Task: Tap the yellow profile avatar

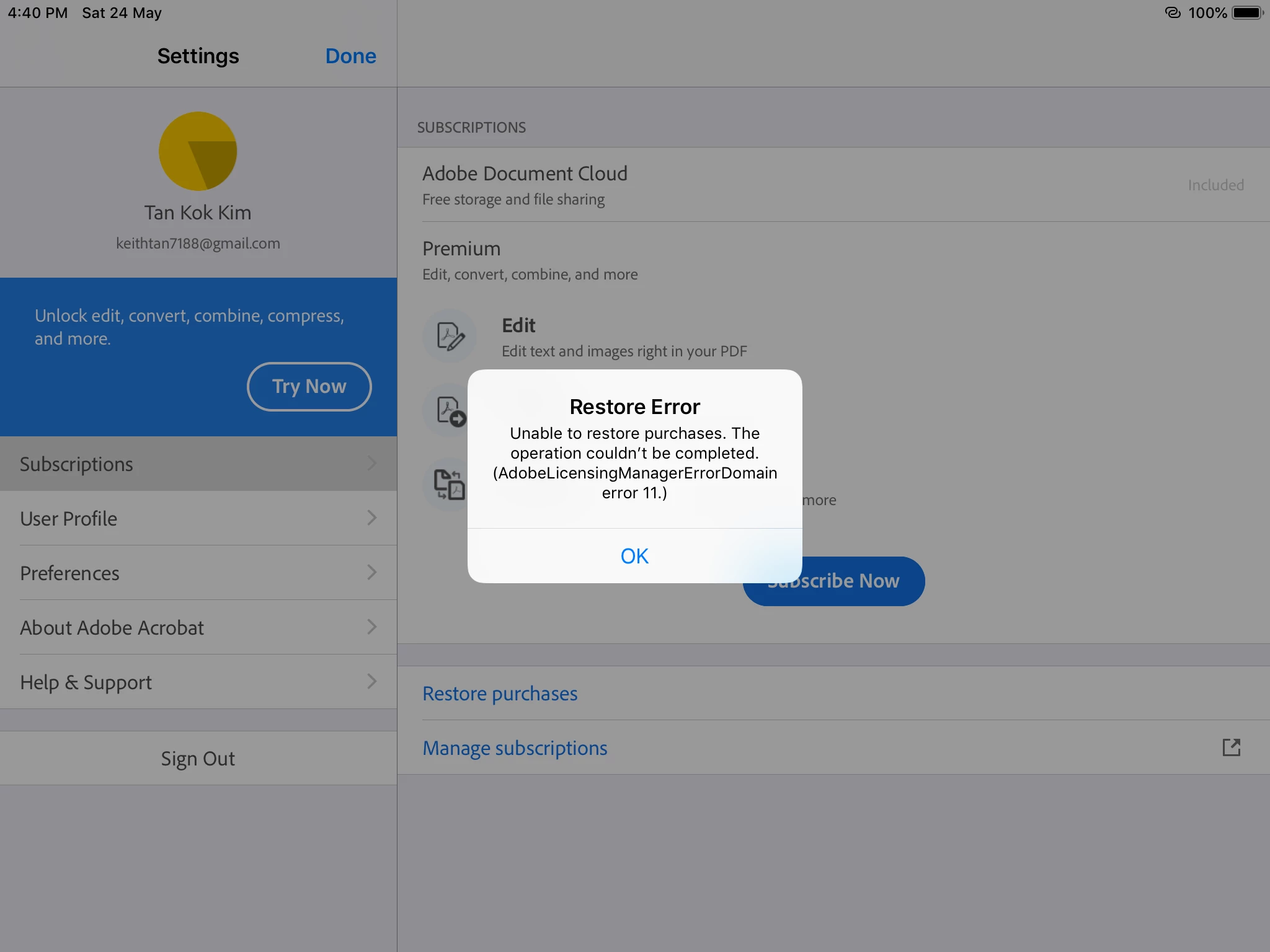Action: coord(198,151)
